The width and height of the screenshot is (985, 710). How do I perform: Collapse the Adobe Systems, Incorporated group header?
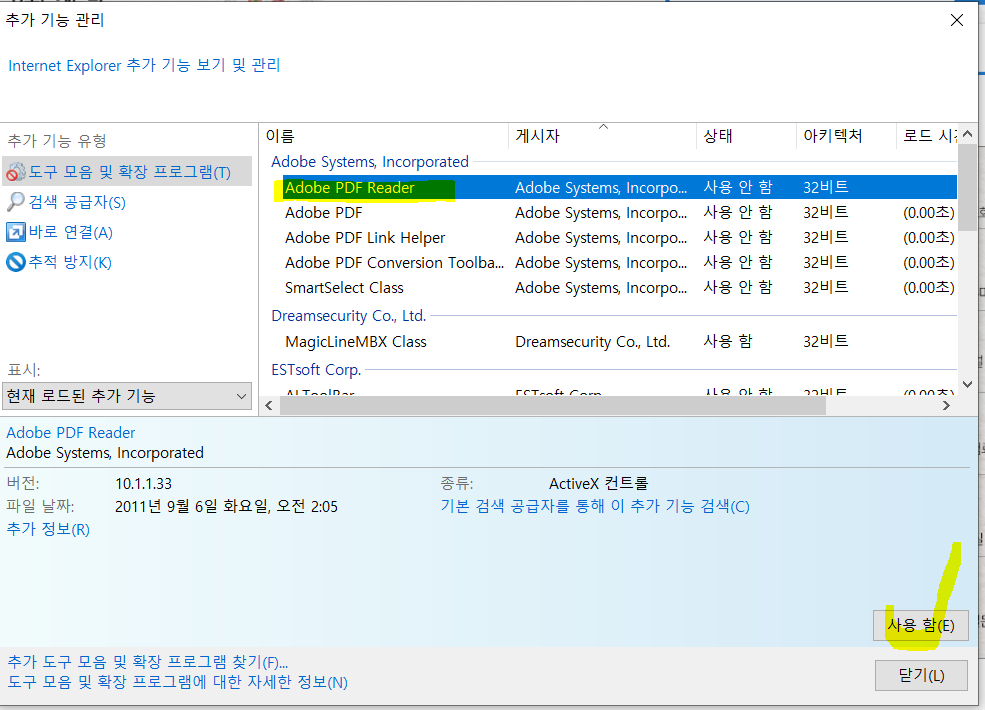(x=370, y=161)
